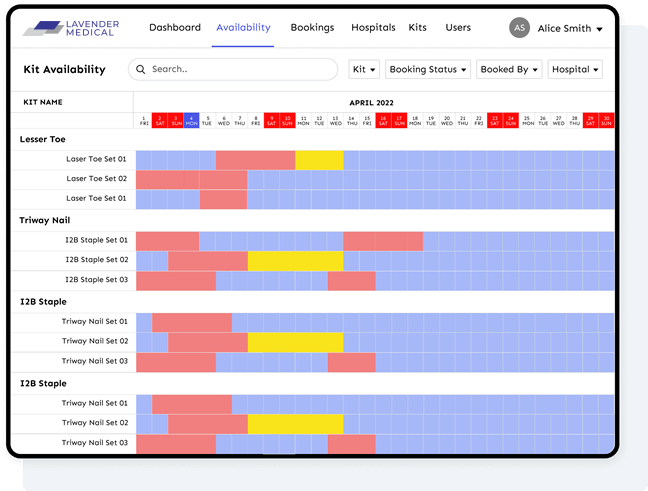Screen dimensions: 648x491
Task: Expand the Booked By filter
Action: [509, 70]
